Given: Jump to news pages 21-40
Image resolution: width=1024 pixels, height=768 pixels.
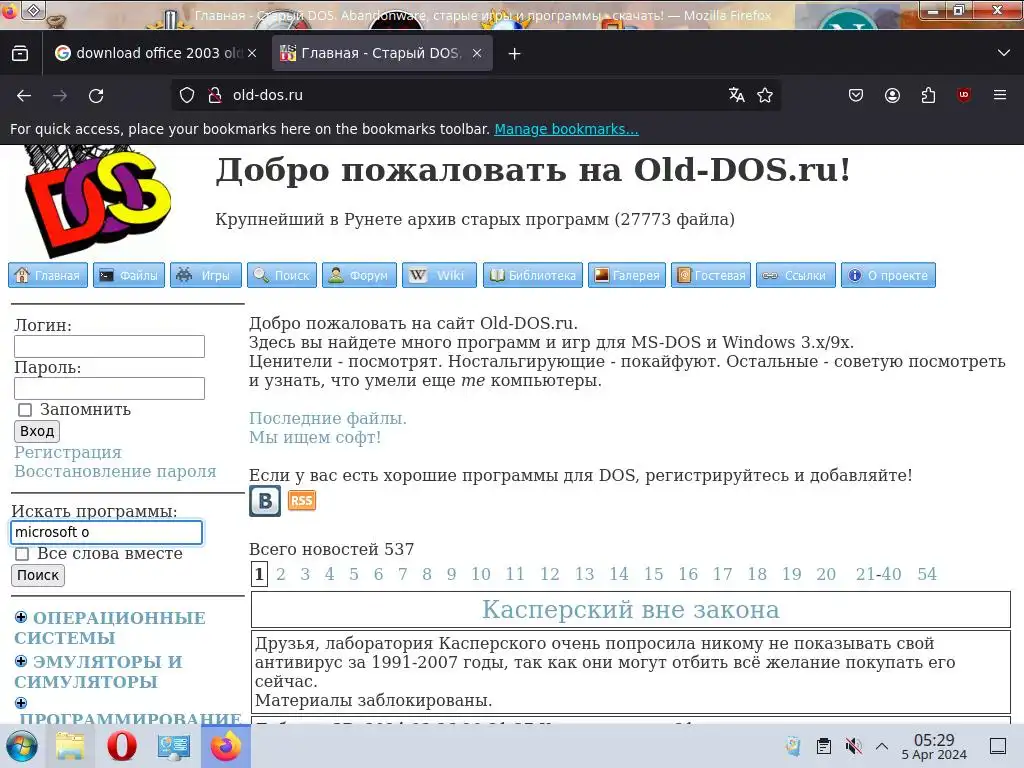Looking at the screenshot, I should coord(878,574).
